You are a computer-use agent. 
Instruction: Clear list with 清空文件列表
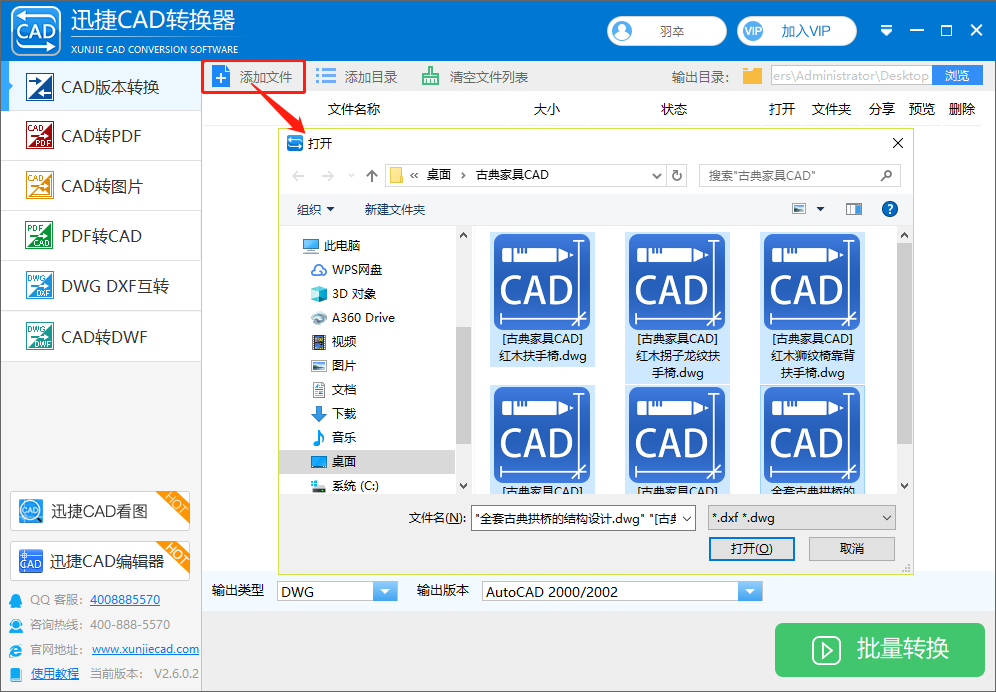475,77
